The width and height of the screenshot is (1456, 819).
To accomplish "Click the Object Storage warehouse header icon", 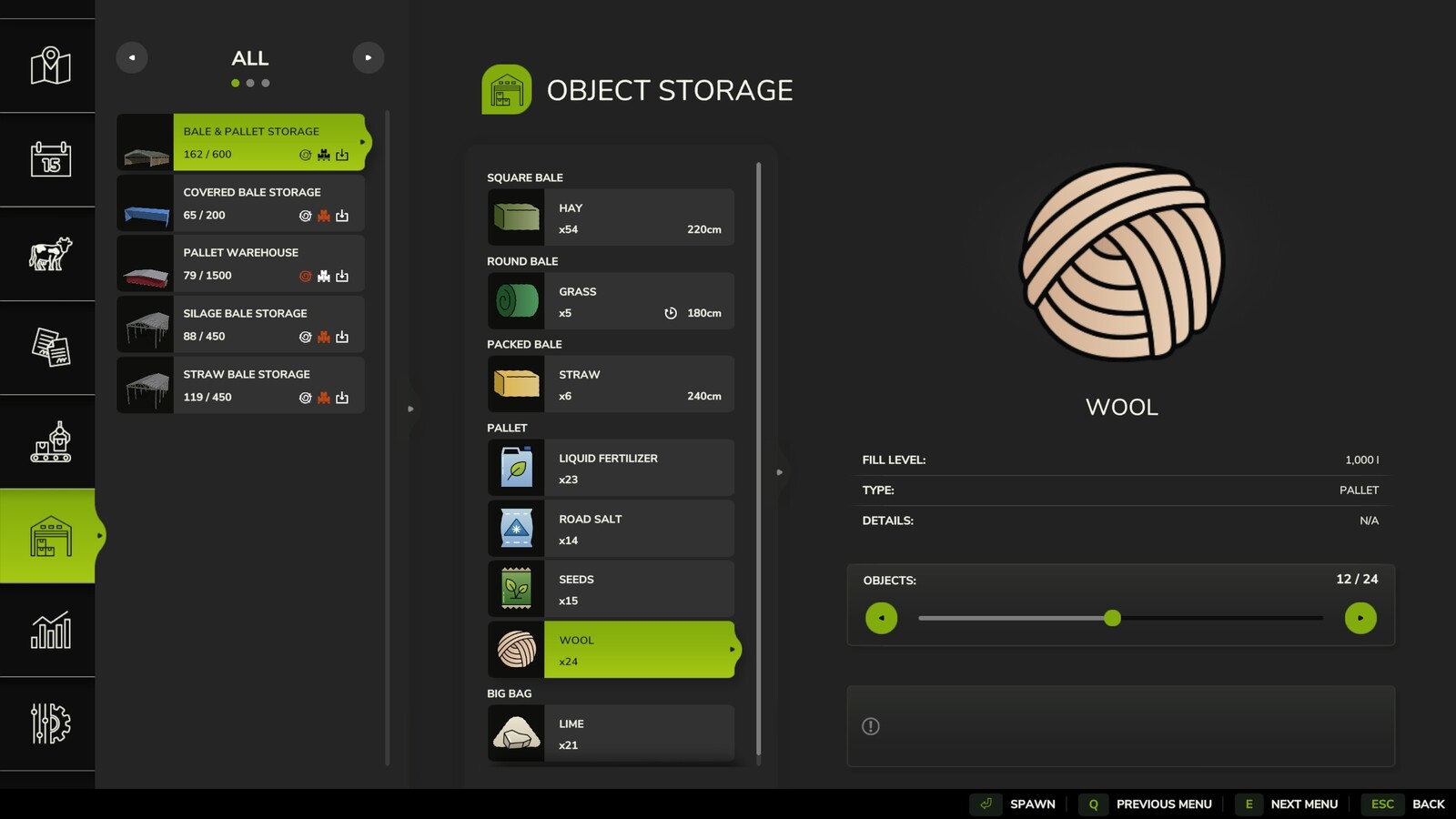I will (506, 89).
